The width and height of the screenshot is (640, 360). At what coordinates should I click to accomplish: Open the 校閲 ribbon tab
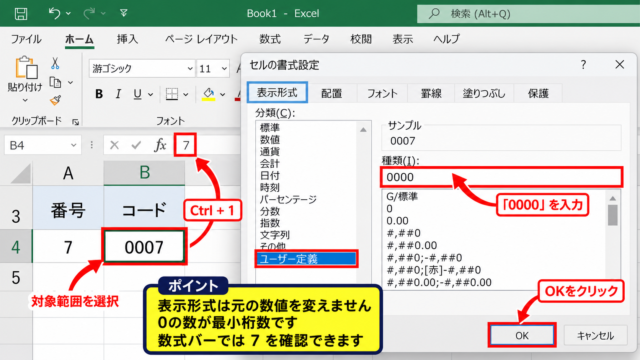tap(361, 39)
